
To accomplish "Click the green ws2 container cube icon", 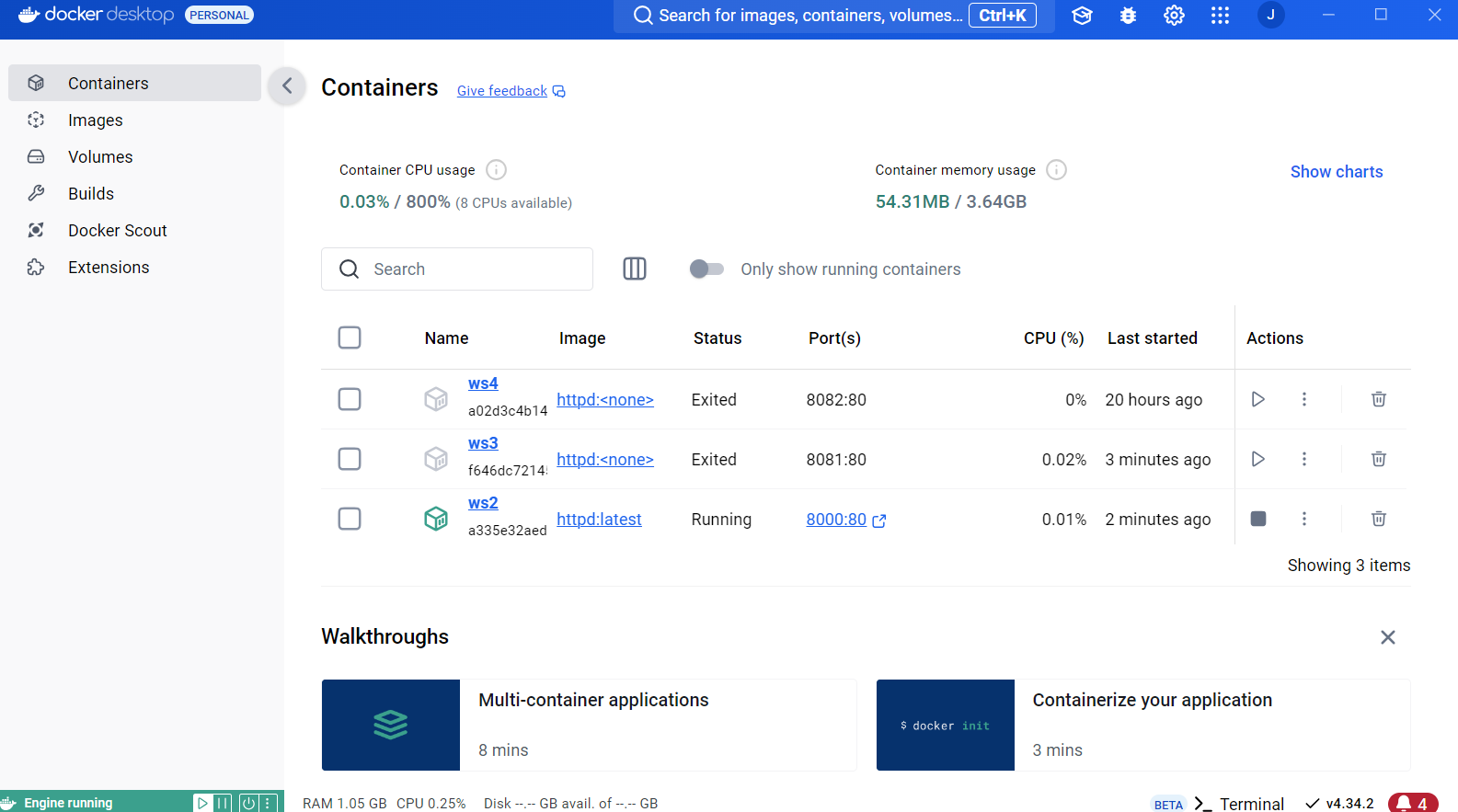I will [436, 519].
